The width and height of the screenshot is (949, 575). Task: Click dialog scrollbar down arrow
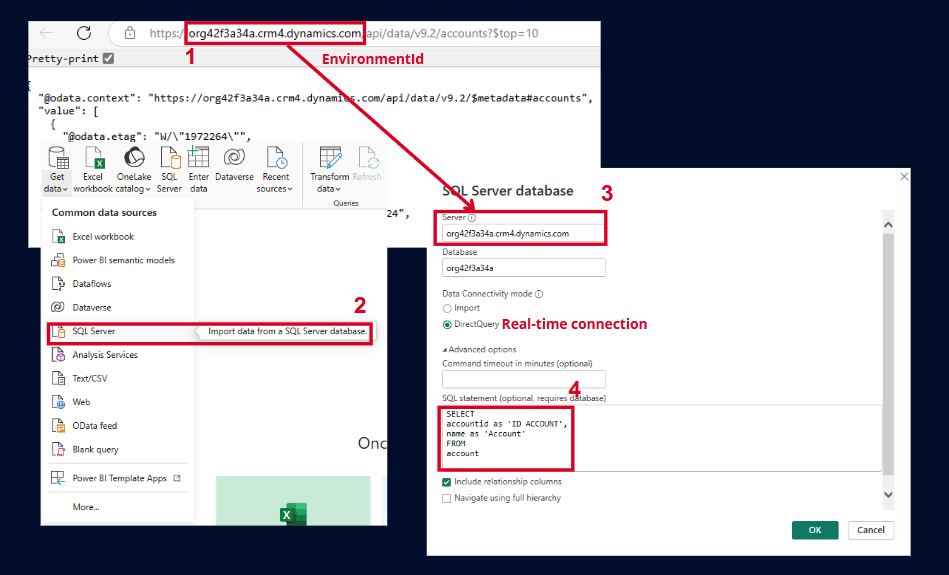tap(888, 494)
